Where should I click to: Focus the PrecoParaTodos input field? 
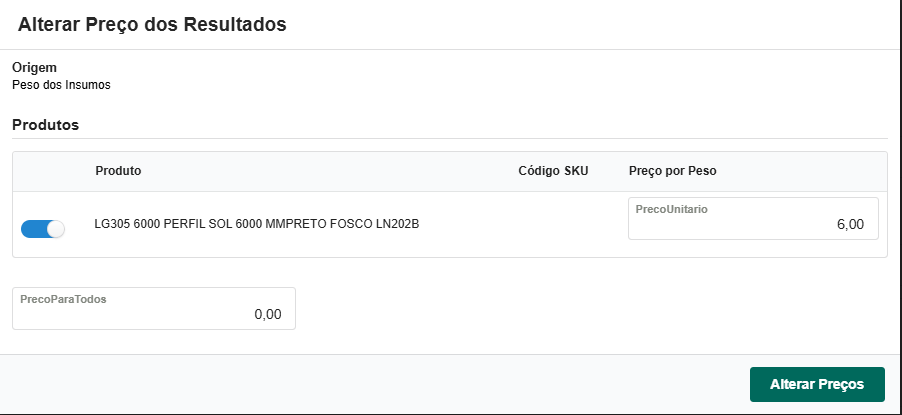click(153, 314)
